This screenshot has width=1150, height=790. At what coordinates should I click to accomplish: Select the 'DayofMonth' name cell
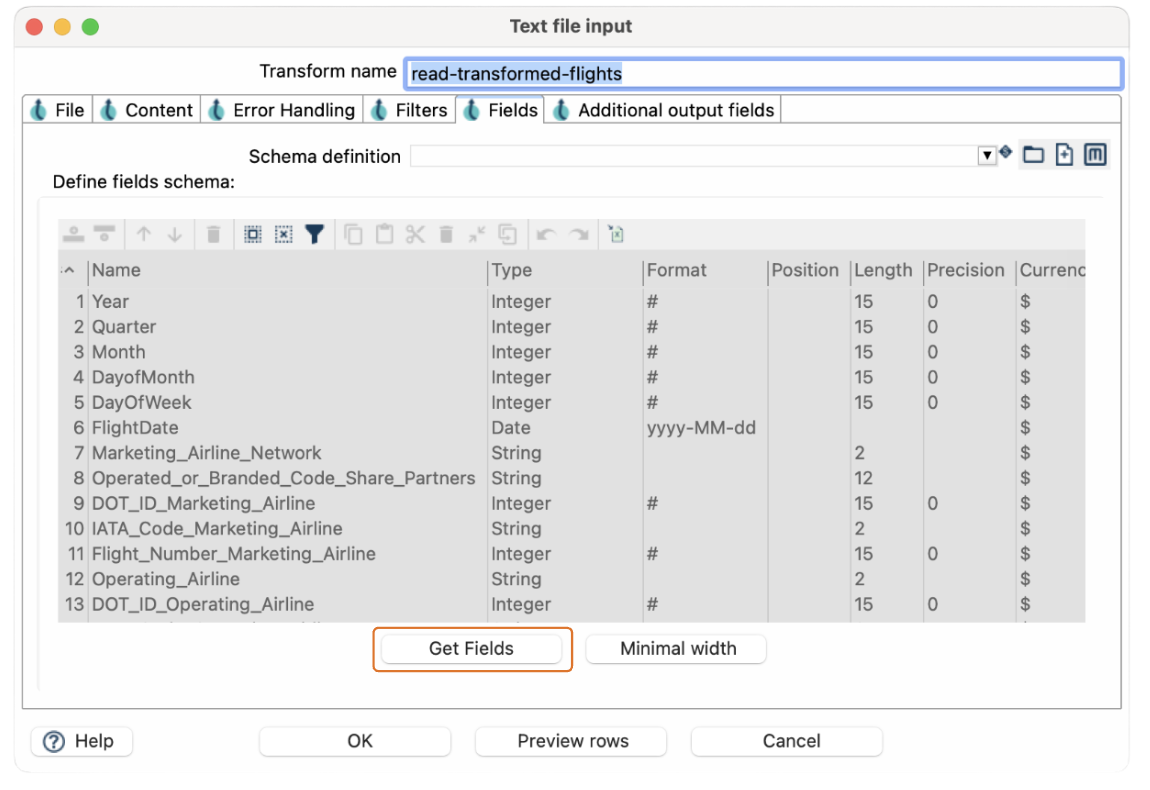pos(288,378)
